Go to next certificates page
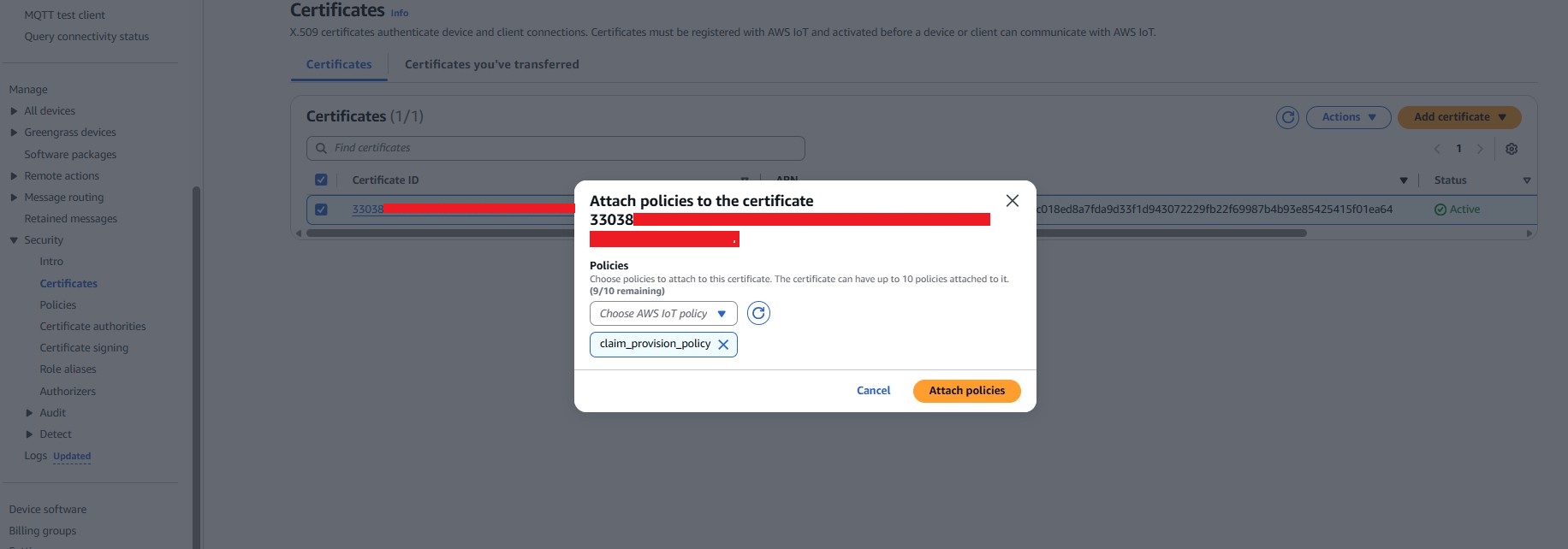Image resolution: width=1568 pixels, height=549 pixels. coord(1480,149)
